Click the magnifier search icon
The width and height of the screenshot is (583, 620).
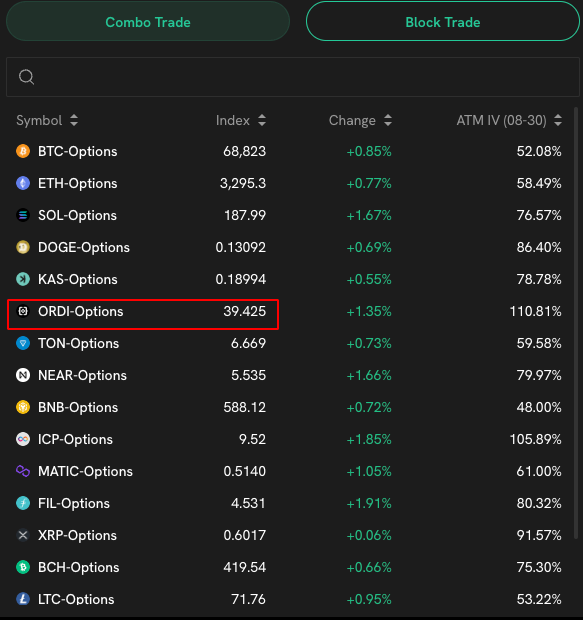pyautogui.click(x=26, y=77)
